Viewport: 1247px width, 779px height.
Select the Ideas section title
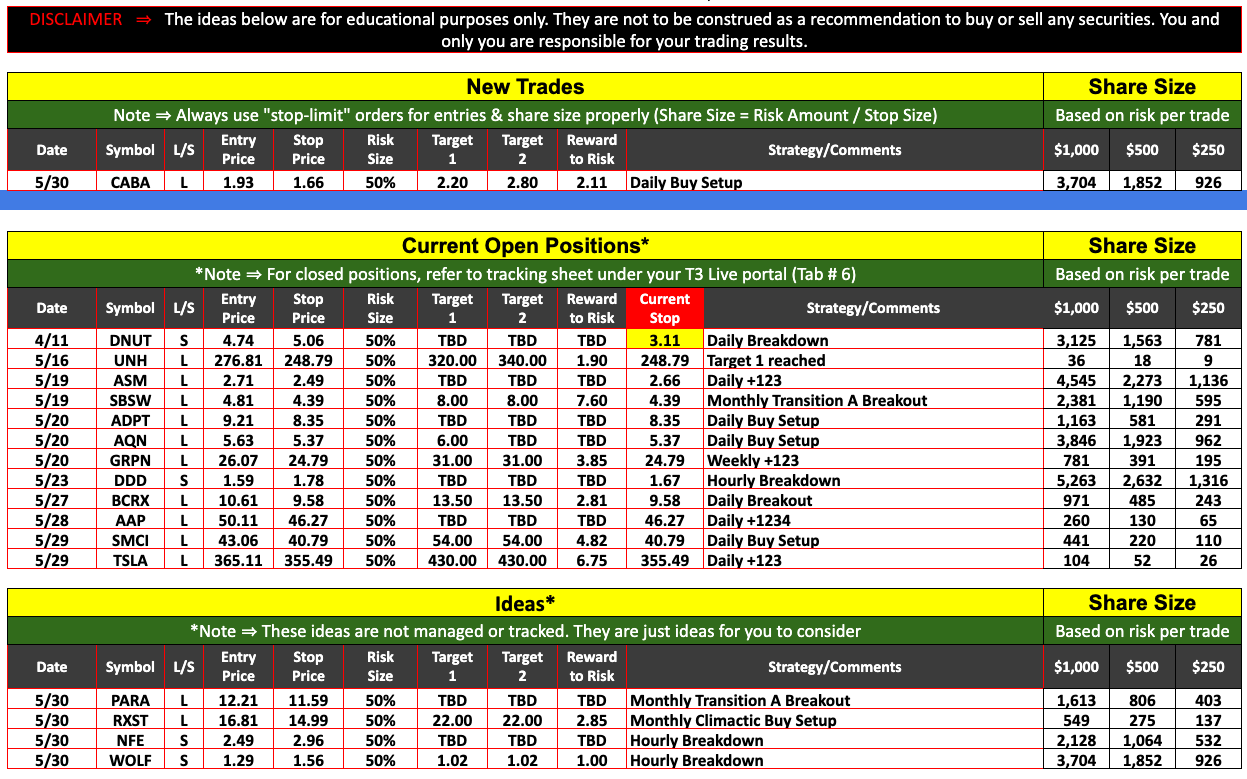[x=525, y=603]
